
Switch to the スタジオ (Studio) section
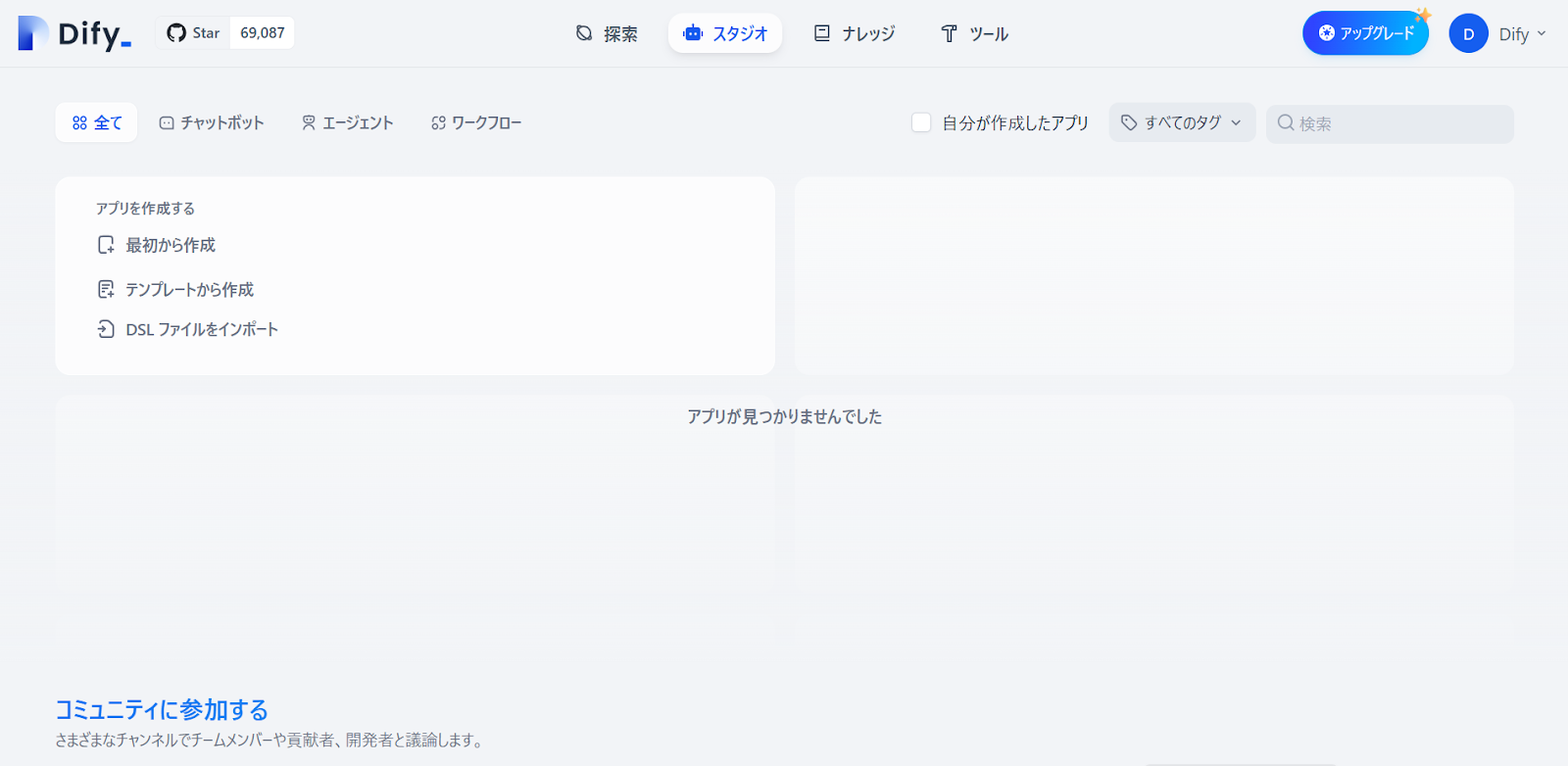click(x=725, y=33)
